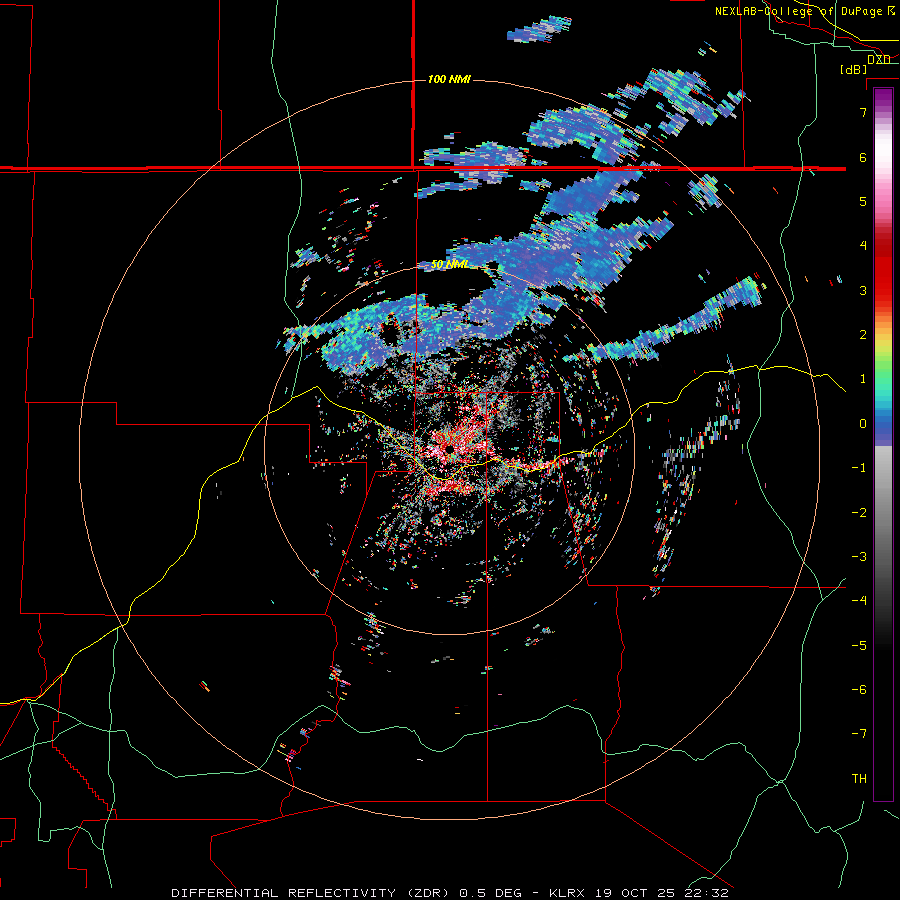Select the "6" value on color scale

coord(863,157)
